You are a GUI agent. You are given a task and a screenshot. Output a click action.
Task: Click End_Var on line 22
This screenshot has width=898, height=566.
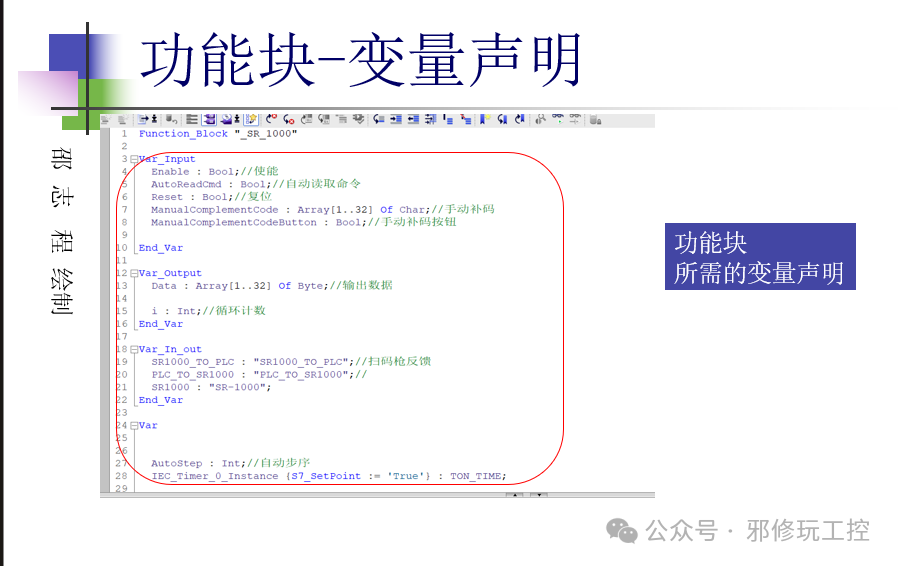[160, 400]
